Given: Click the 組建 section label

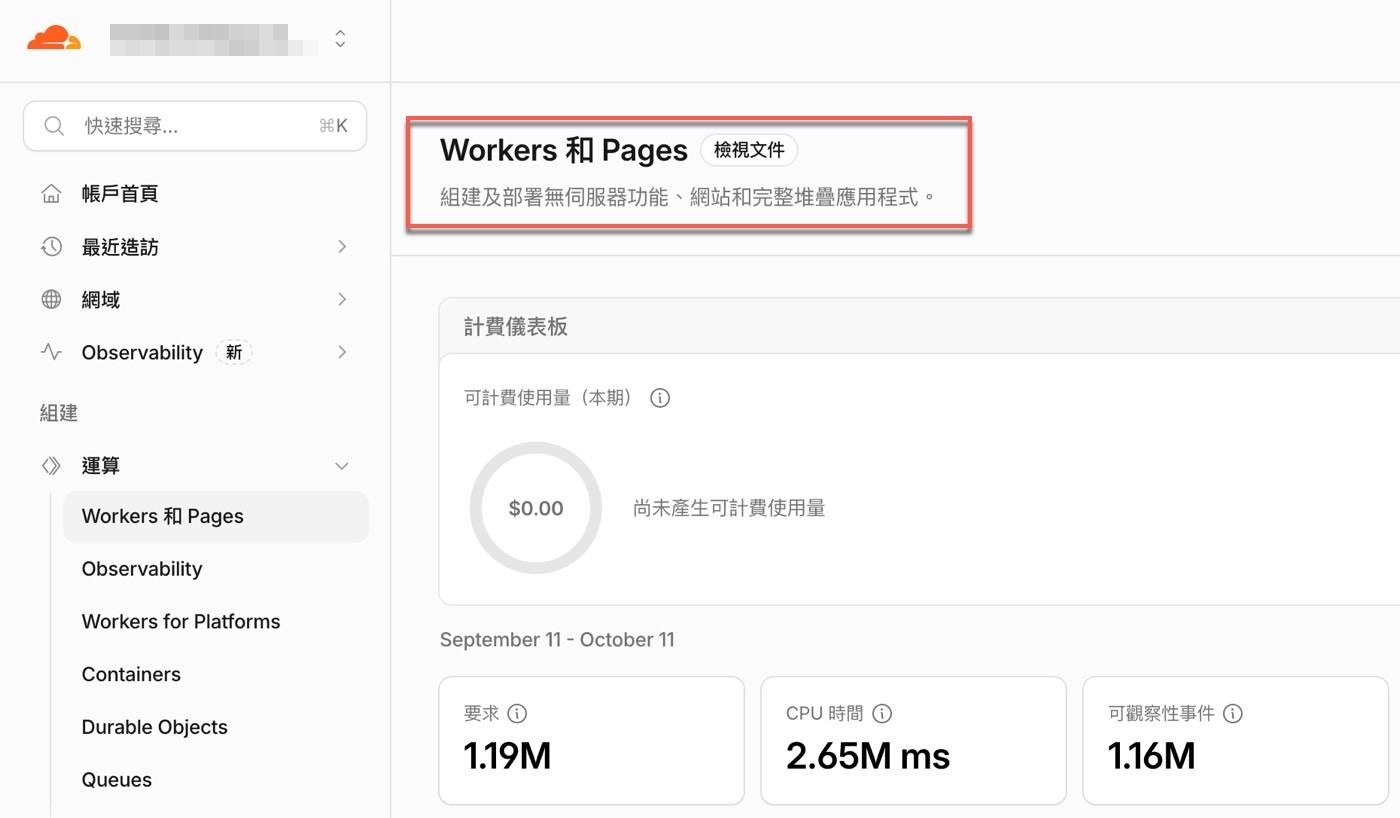Looking at the screenshot, I should tap(59, 413).
